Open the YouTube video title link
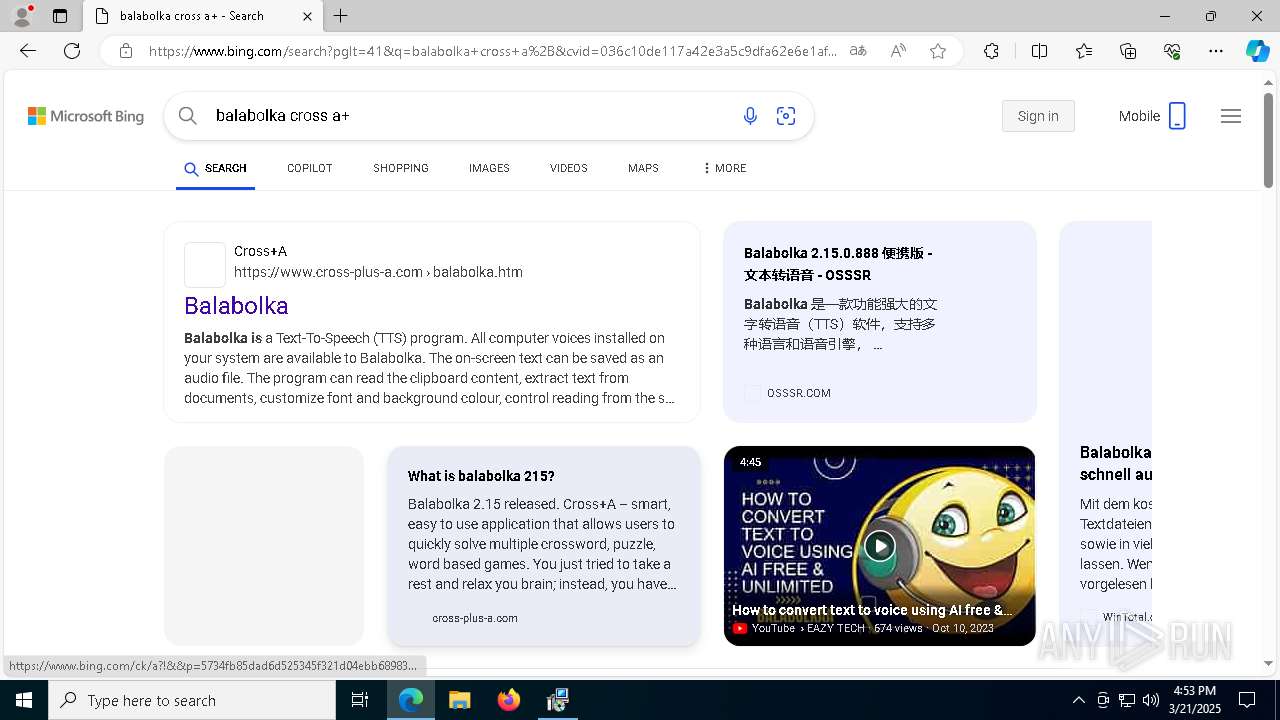The width and height of the screenshot is (1280, 720). tap(872, 610)
